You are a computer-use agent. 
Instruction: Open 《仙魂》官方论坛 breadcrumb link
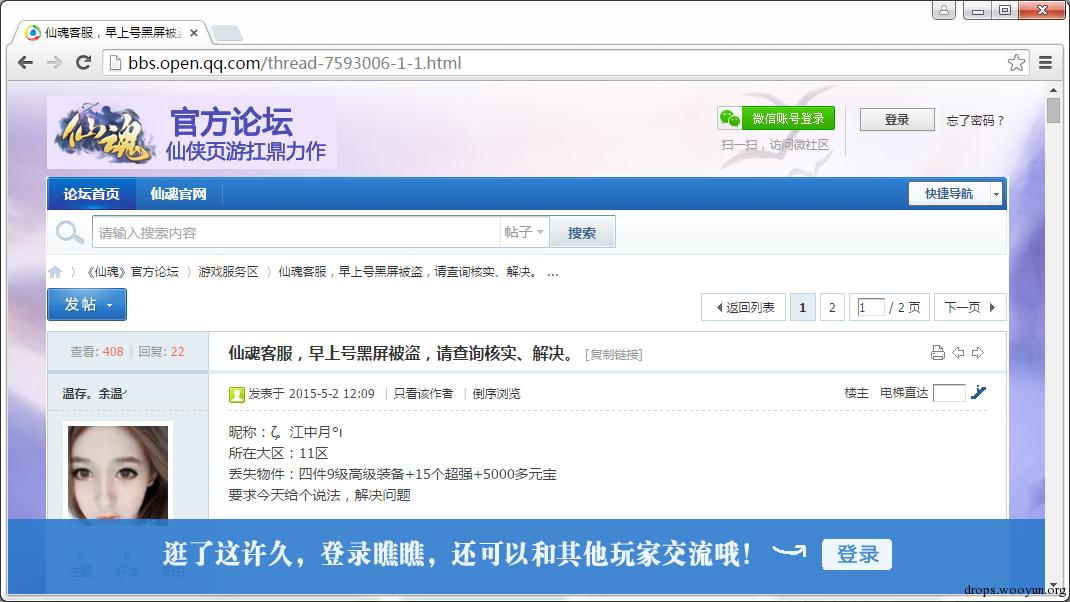click(132, 272)
